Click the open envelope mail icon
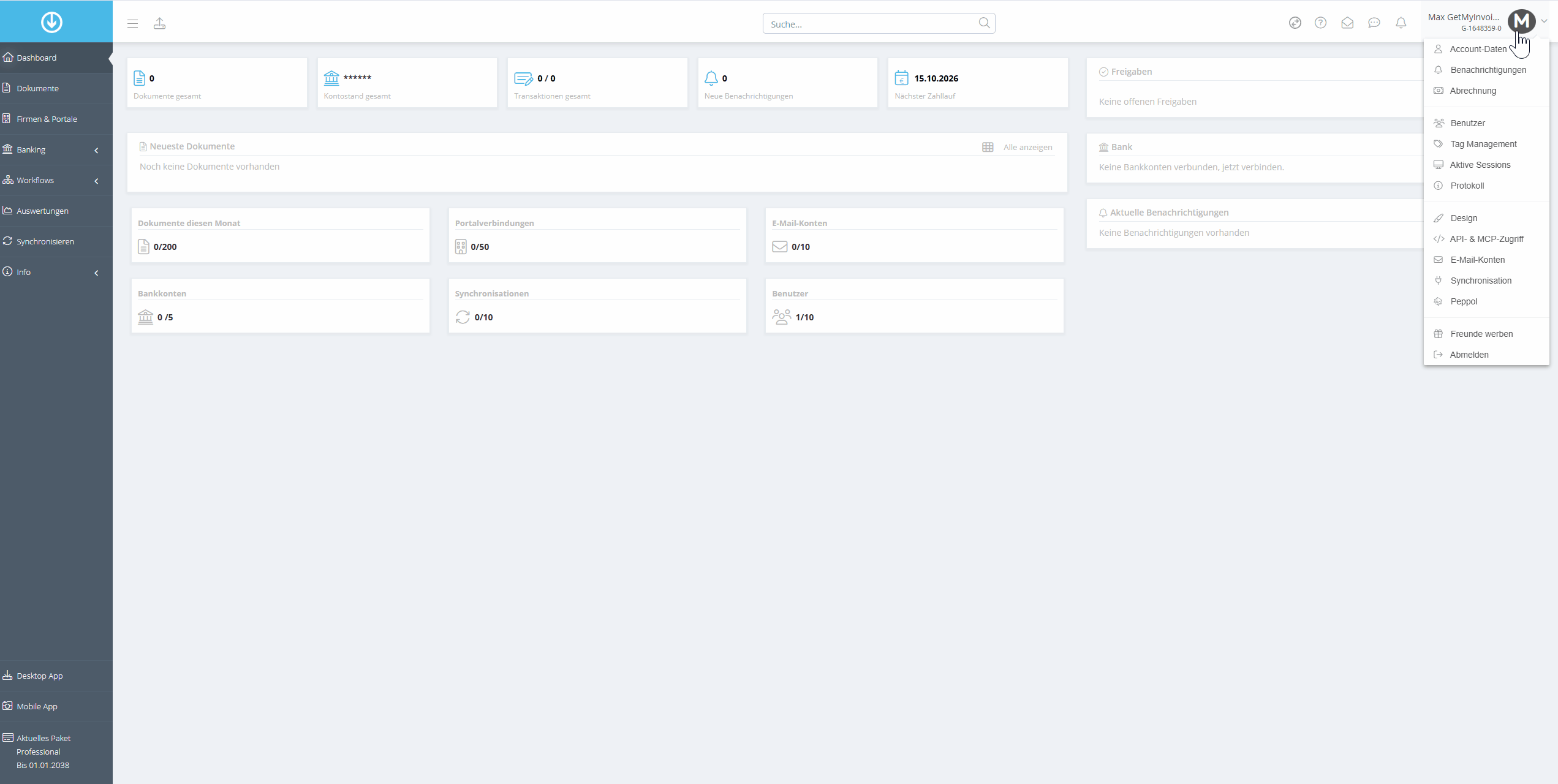Image resolution: width=1558 pixels, height=784 pixels. 1347,23
